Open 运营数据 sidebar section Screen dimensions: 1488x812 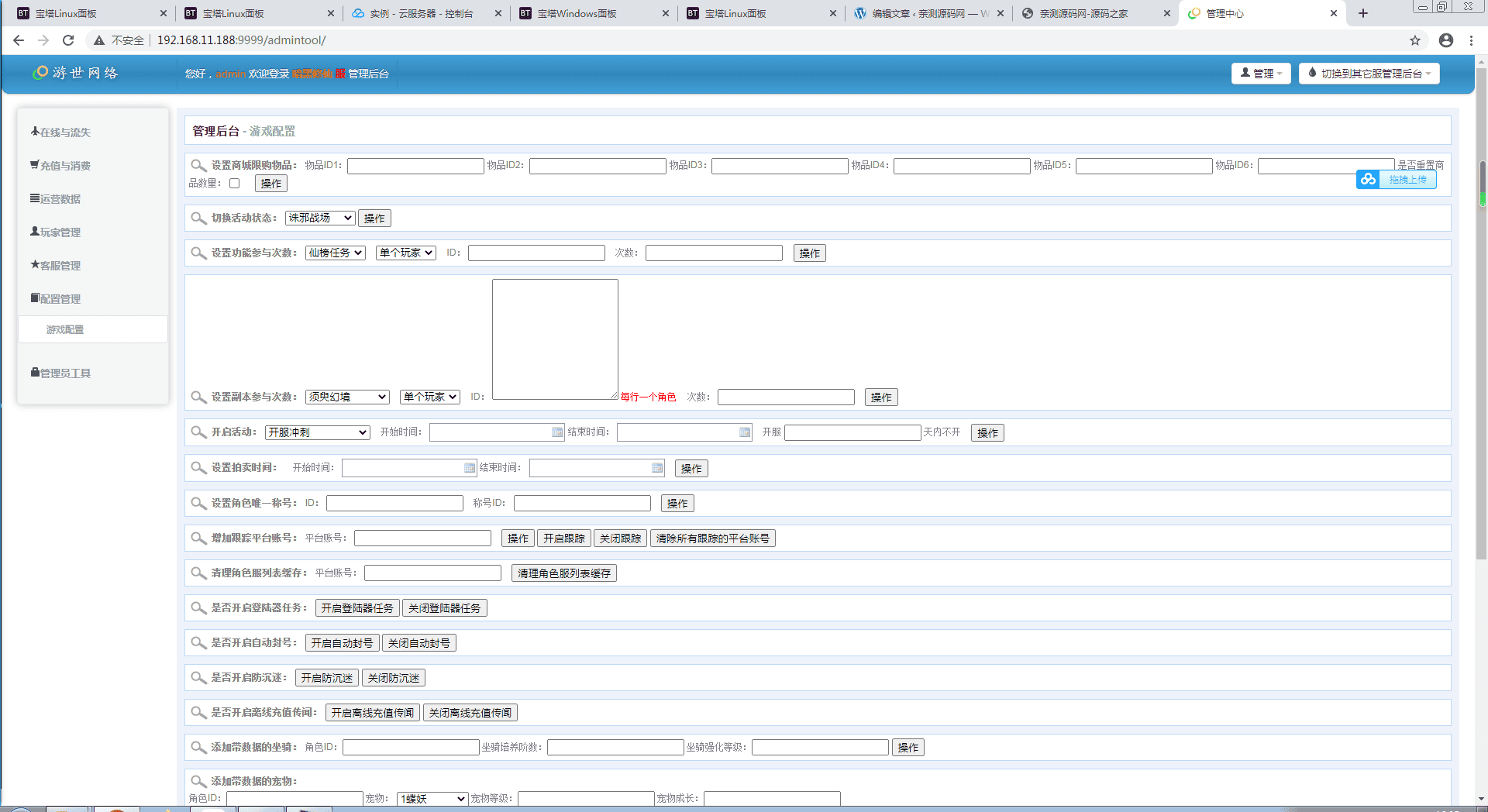click(x=55, y=199)
